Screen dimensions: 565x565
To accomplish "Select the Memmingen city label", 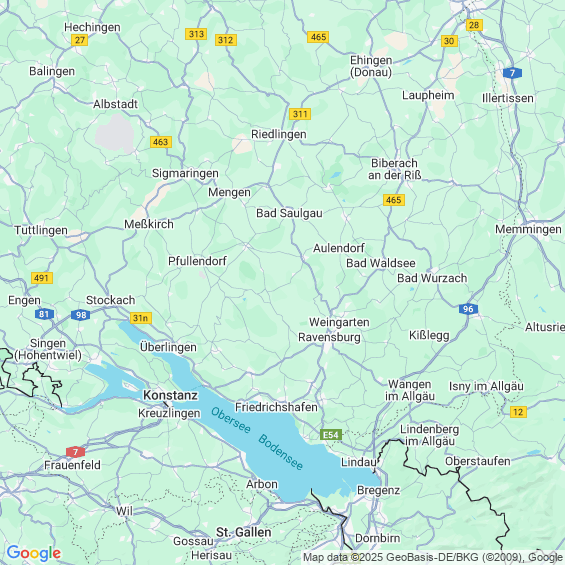I will click(x=528, y=229).
